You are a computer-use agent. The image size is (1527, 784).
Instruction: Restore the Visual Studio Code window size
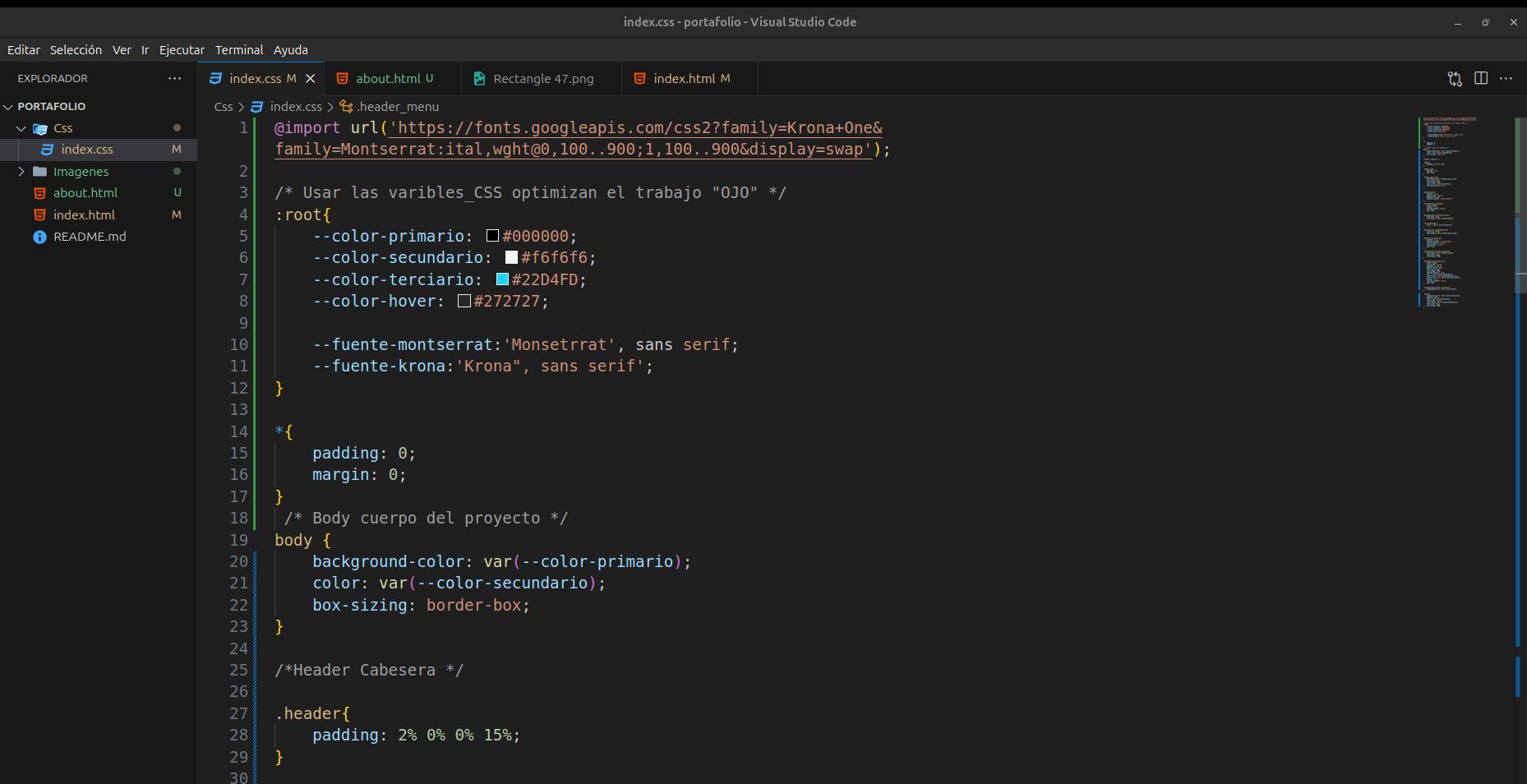(x=1485, y=22)
